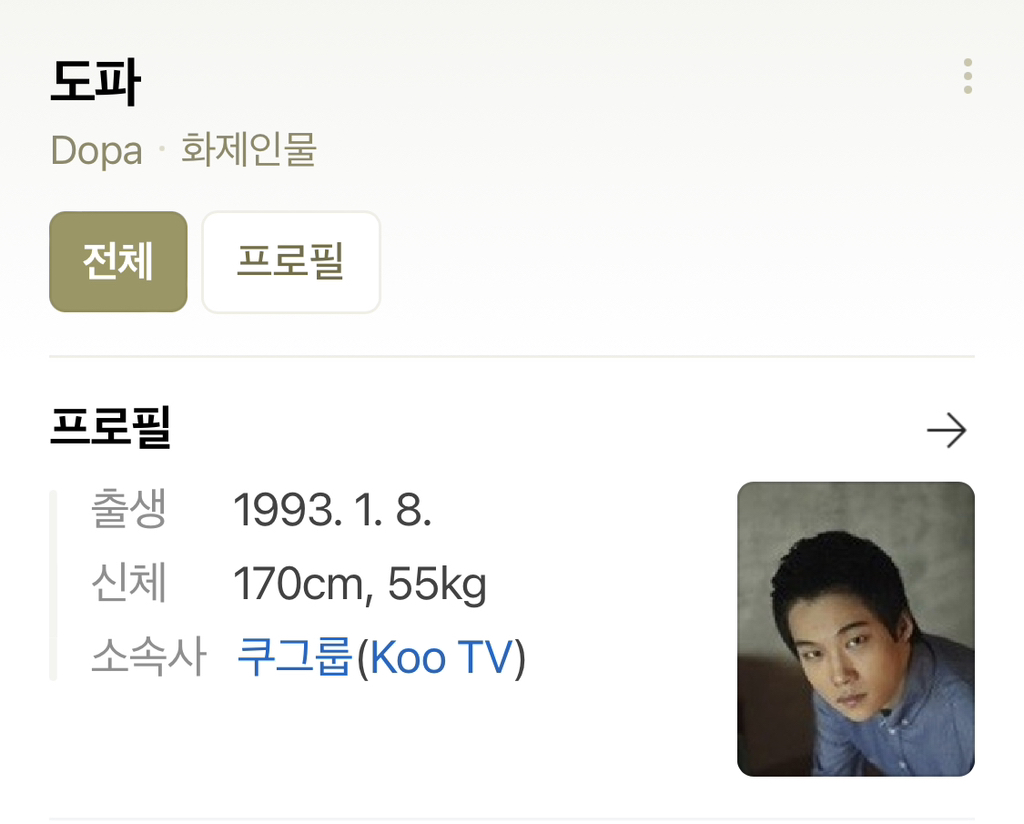
Task: Click the 170cm, 55kg body info
Action: pyautogui.click(x=359, y=584)
